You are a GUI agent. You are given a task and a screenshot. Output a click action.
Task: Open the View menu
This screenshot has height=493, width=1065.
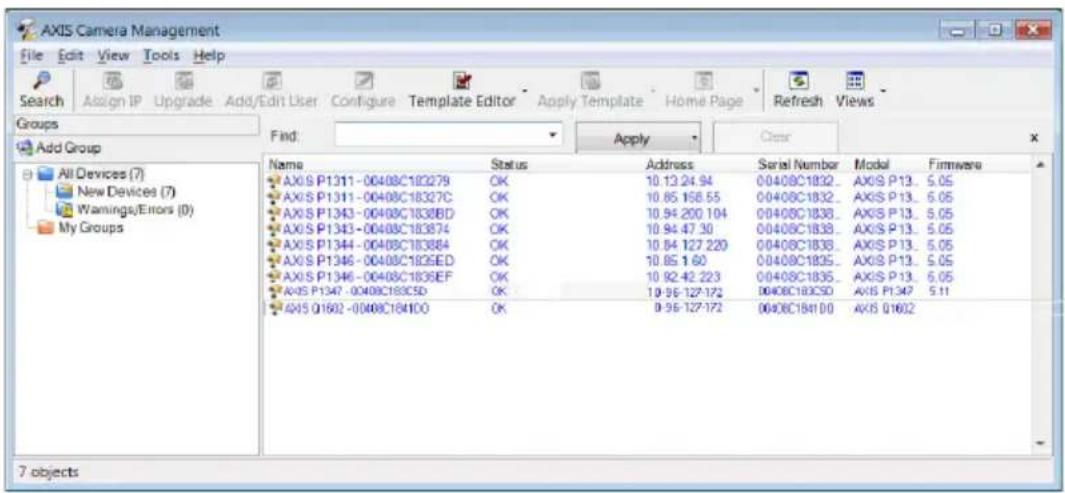[x=112, y=54]
